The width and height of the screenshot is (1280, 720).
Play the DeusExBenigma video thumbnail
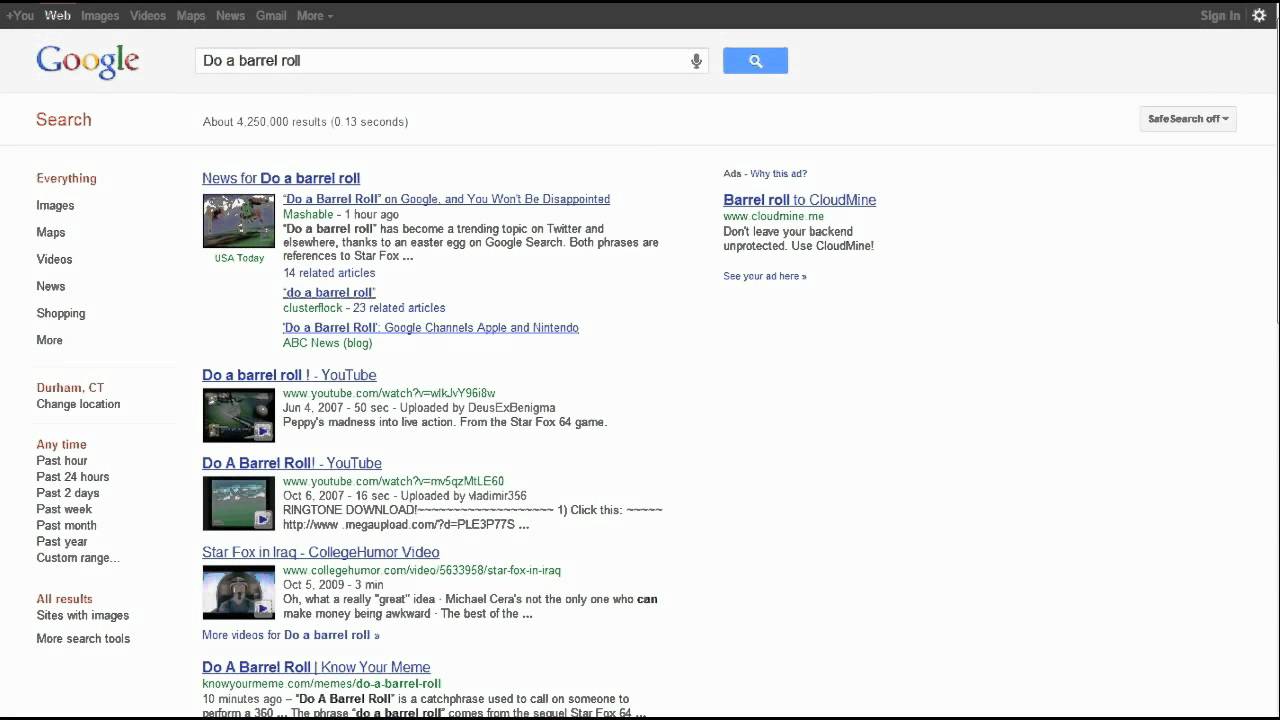(239, 415)
